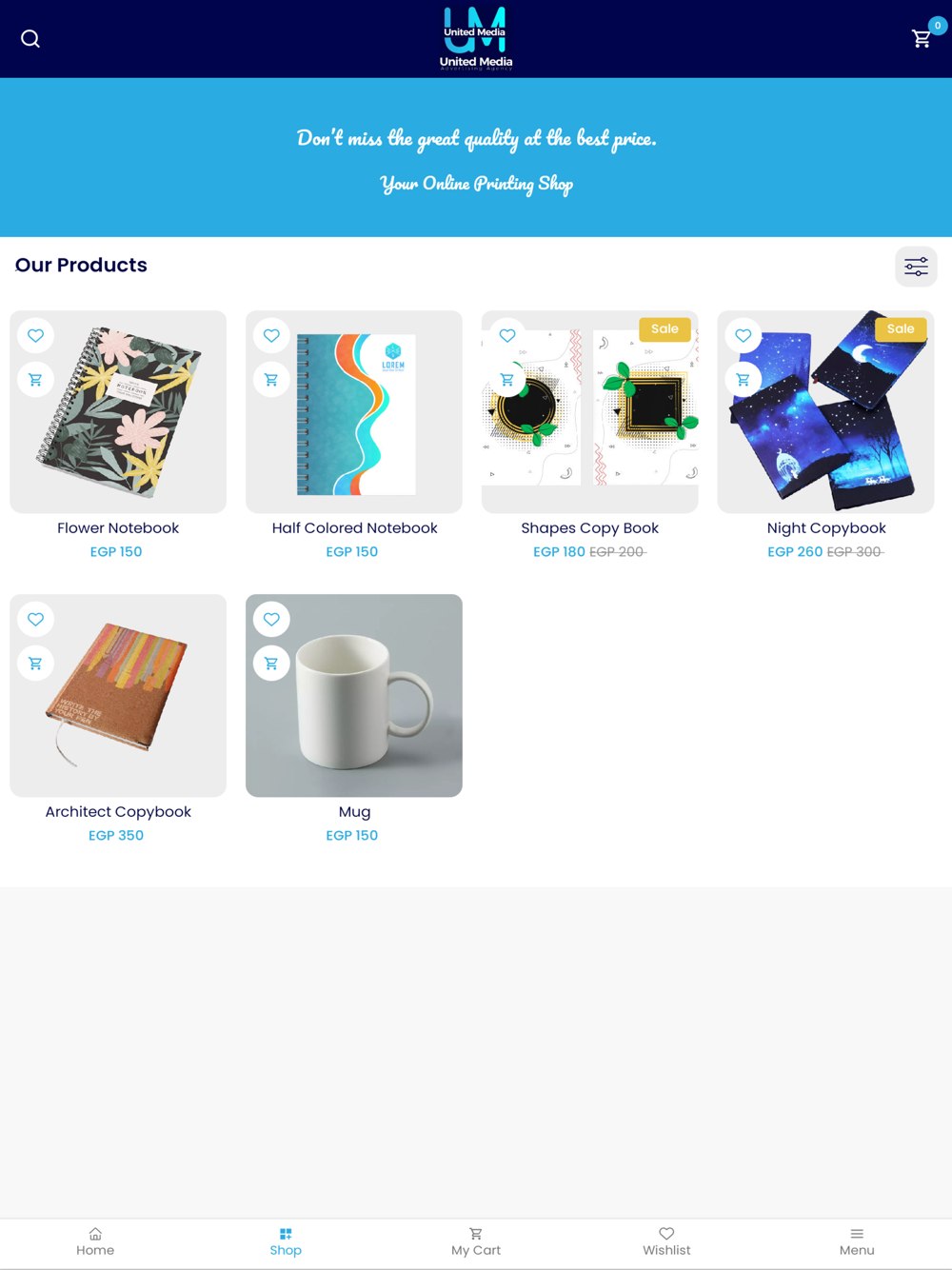
Task: Add Flower Notebook to cart
Action: [35, 380]
